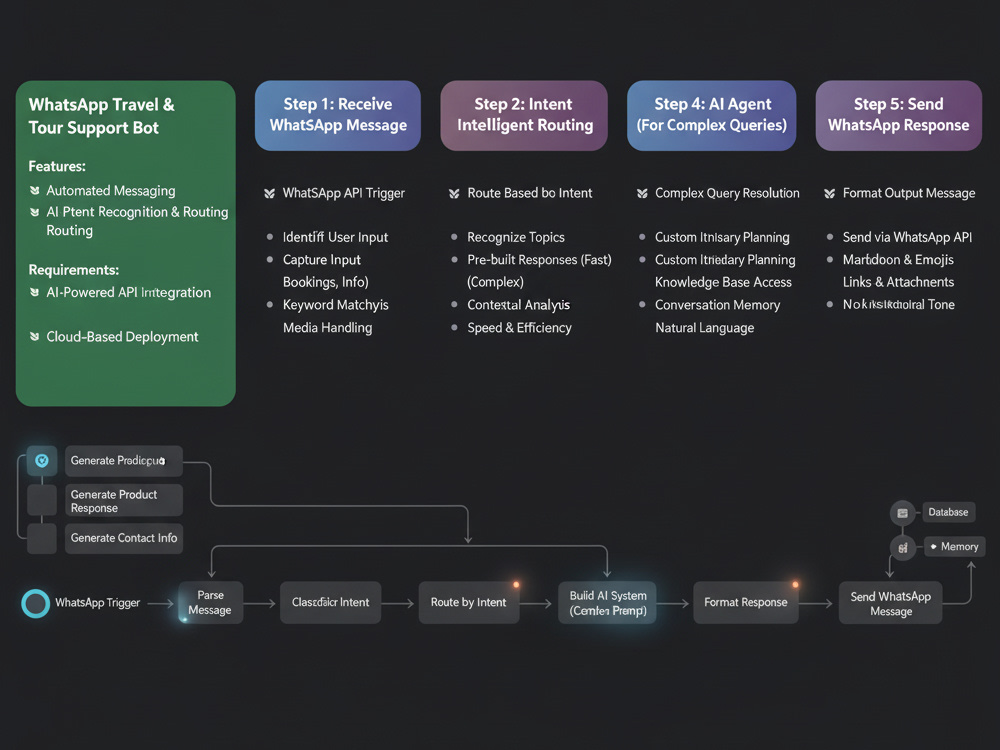Click the Keyword Matchyis bullet
This screenshot has width=1000, height=750.
tap(335, 305)
